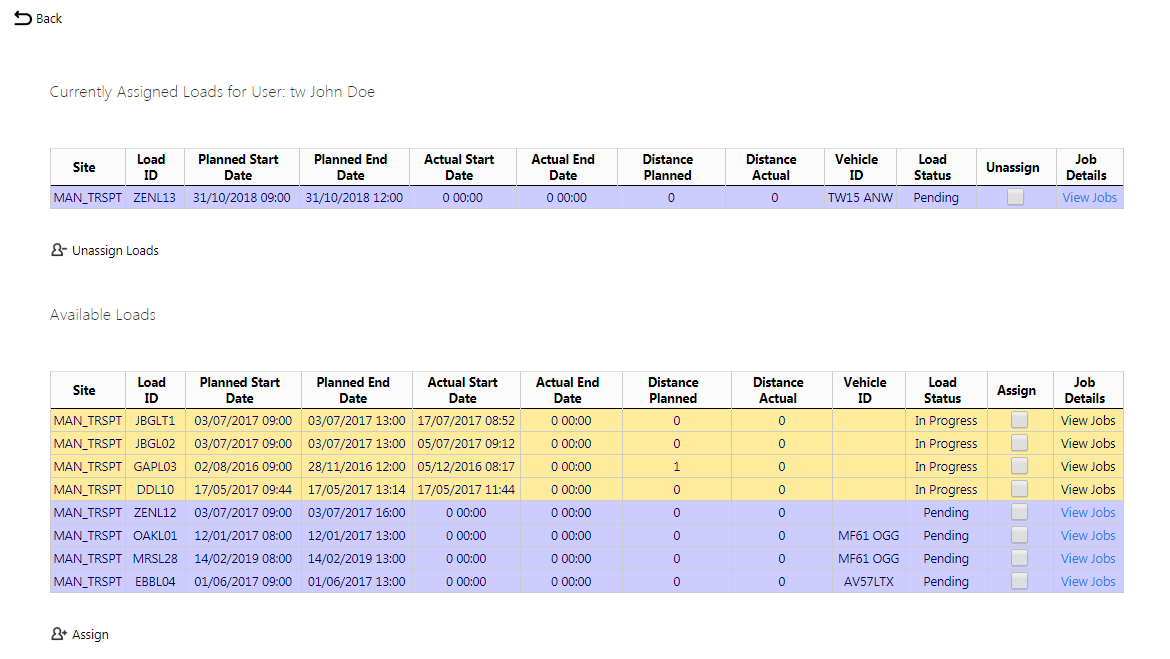Click Load Status header in assigned loads table
The width and height of the screenshot is (1170, 659).
(x=932, y=167)
